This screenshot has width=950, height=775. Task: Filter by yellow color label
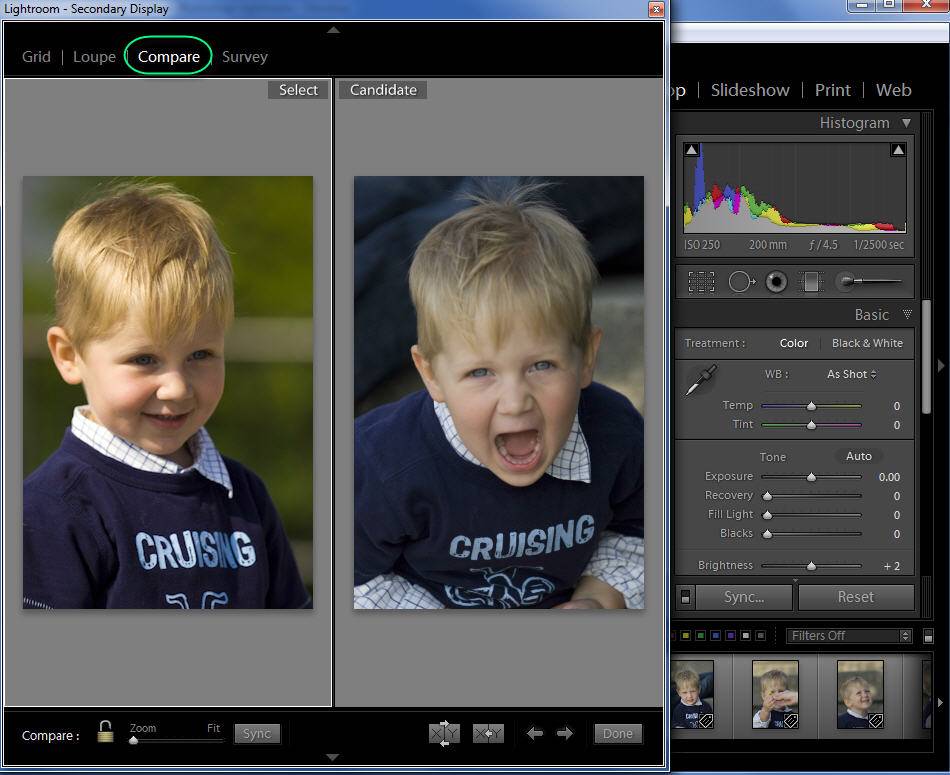[x=685, y=636]
